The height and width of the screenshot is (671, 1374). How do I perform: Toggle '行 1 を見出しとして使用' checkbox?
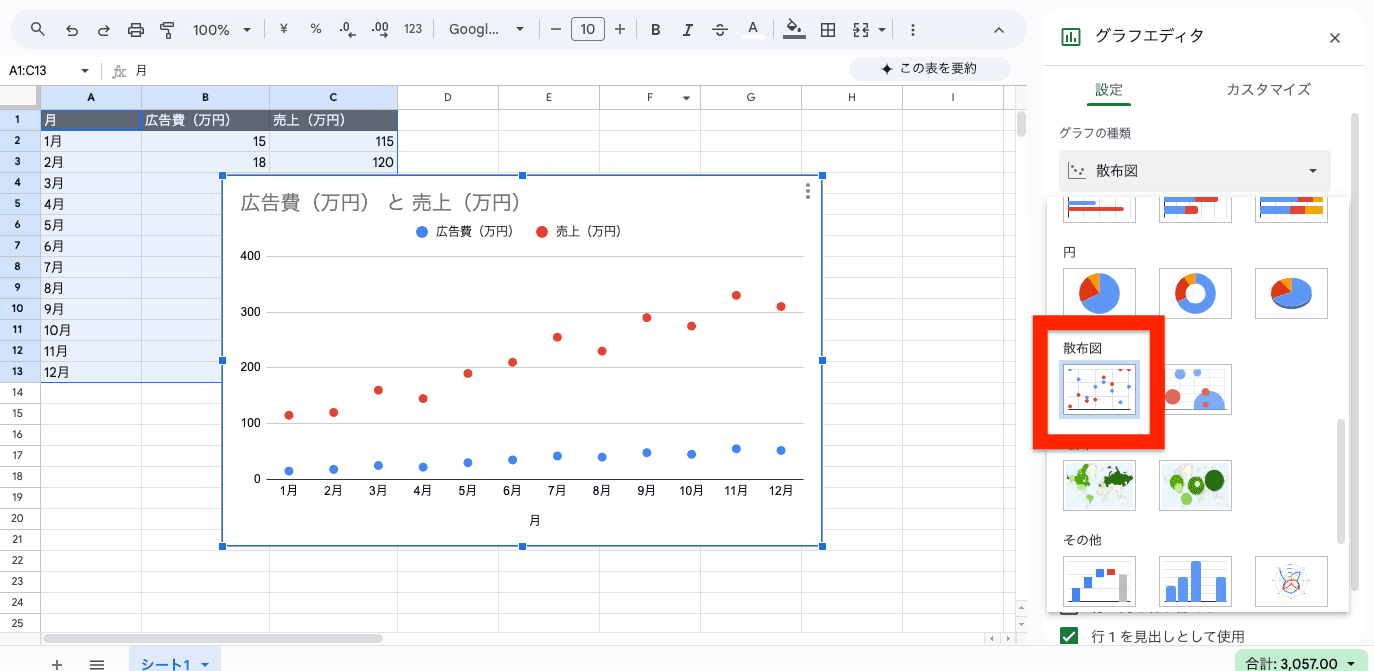point(1069,636)
